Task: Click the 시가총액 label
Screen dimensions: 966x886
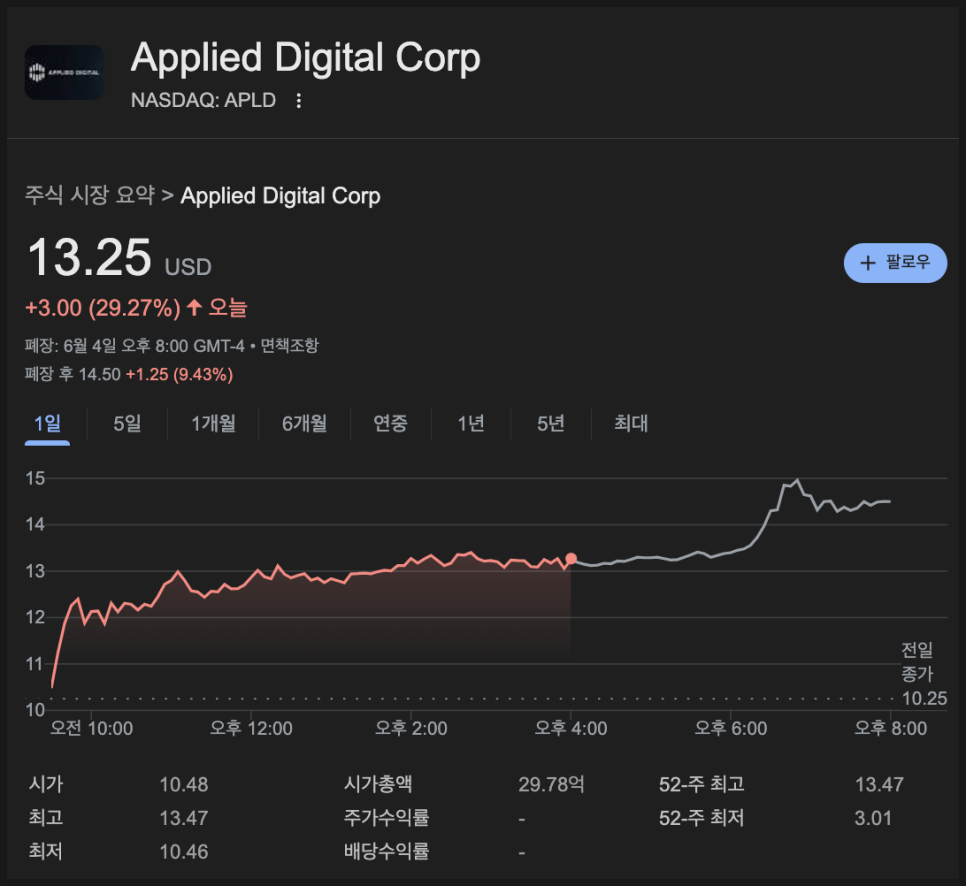Action: 378,785
